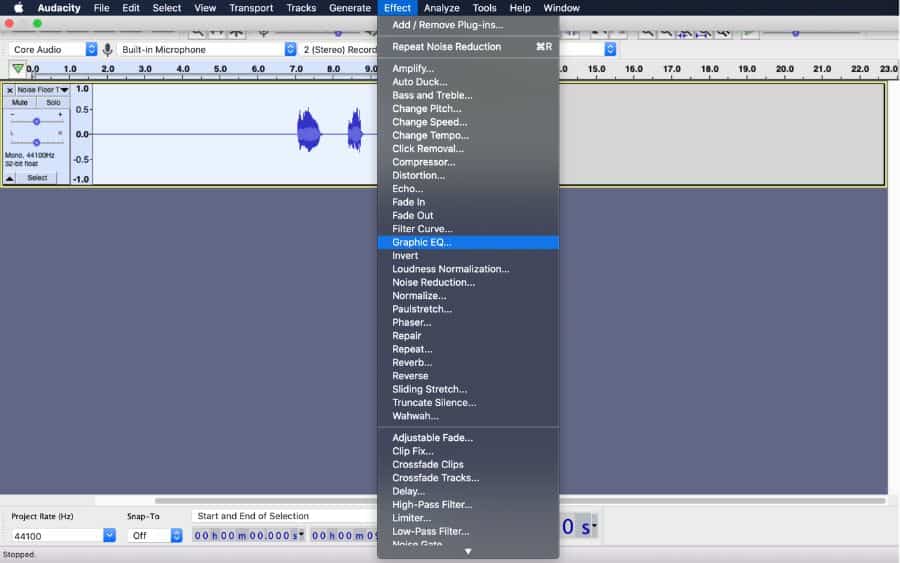
Task: Choose Click Removal effect
Action: [468, 149]
